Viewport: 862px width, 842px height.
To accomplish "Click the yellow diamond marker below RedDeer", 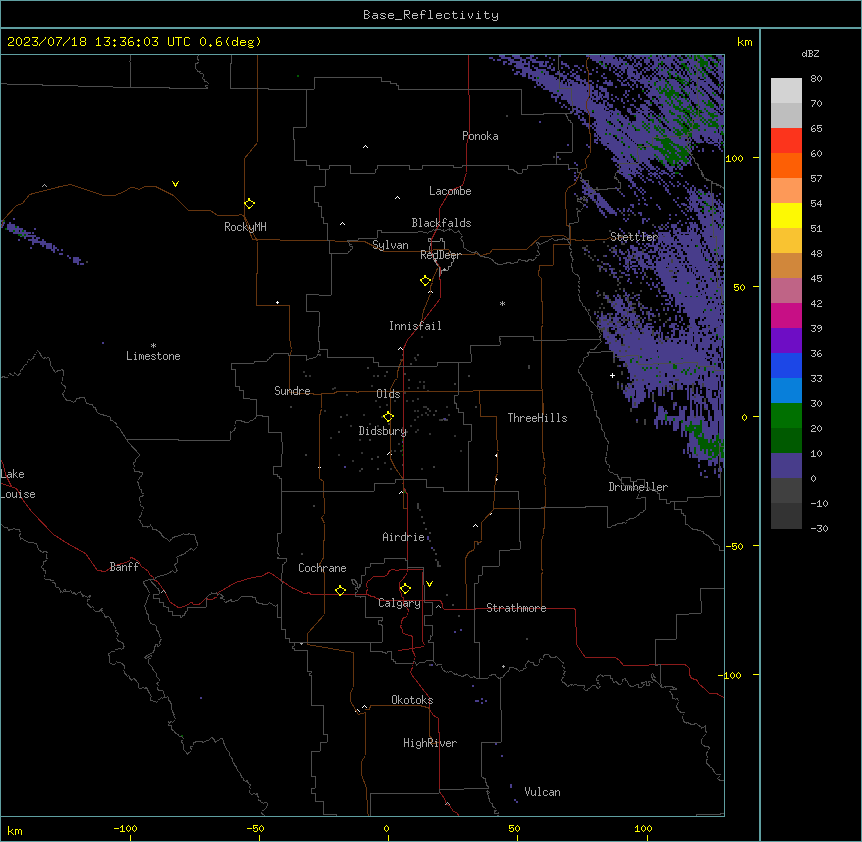I will [x=426, y=281].
